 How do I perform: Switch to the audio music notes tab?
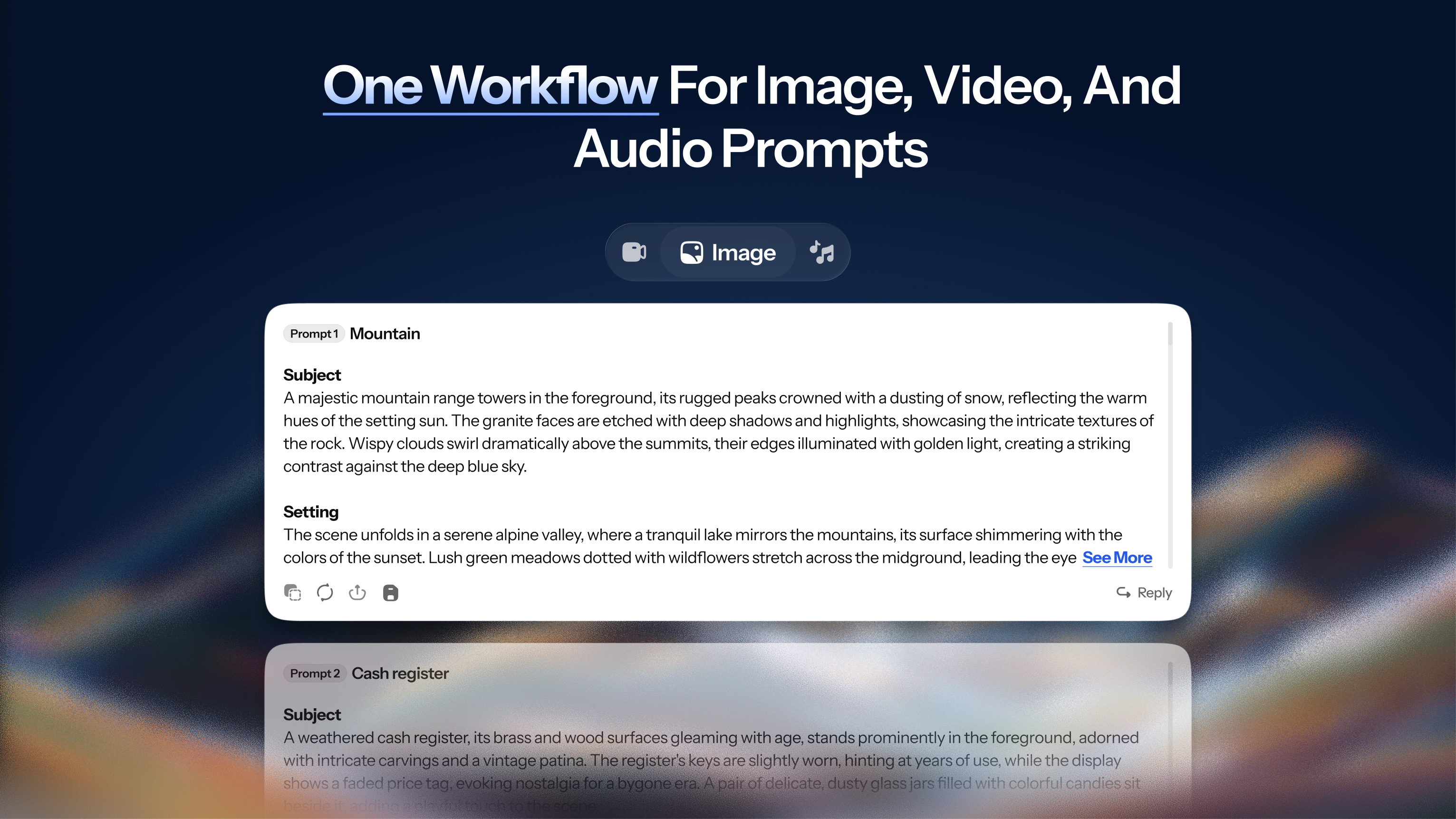click(x=822, y=252)
